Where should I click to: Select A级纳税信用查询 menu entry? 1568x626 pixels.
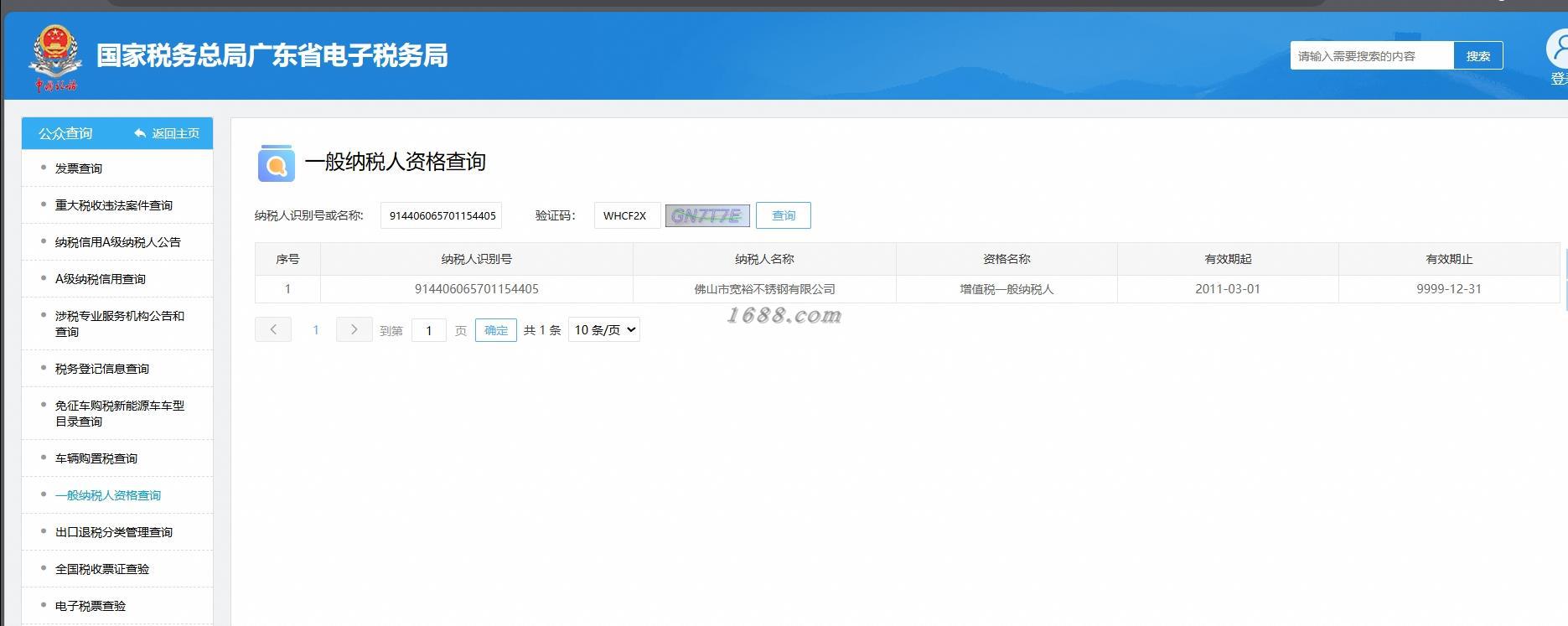(101, 279)
